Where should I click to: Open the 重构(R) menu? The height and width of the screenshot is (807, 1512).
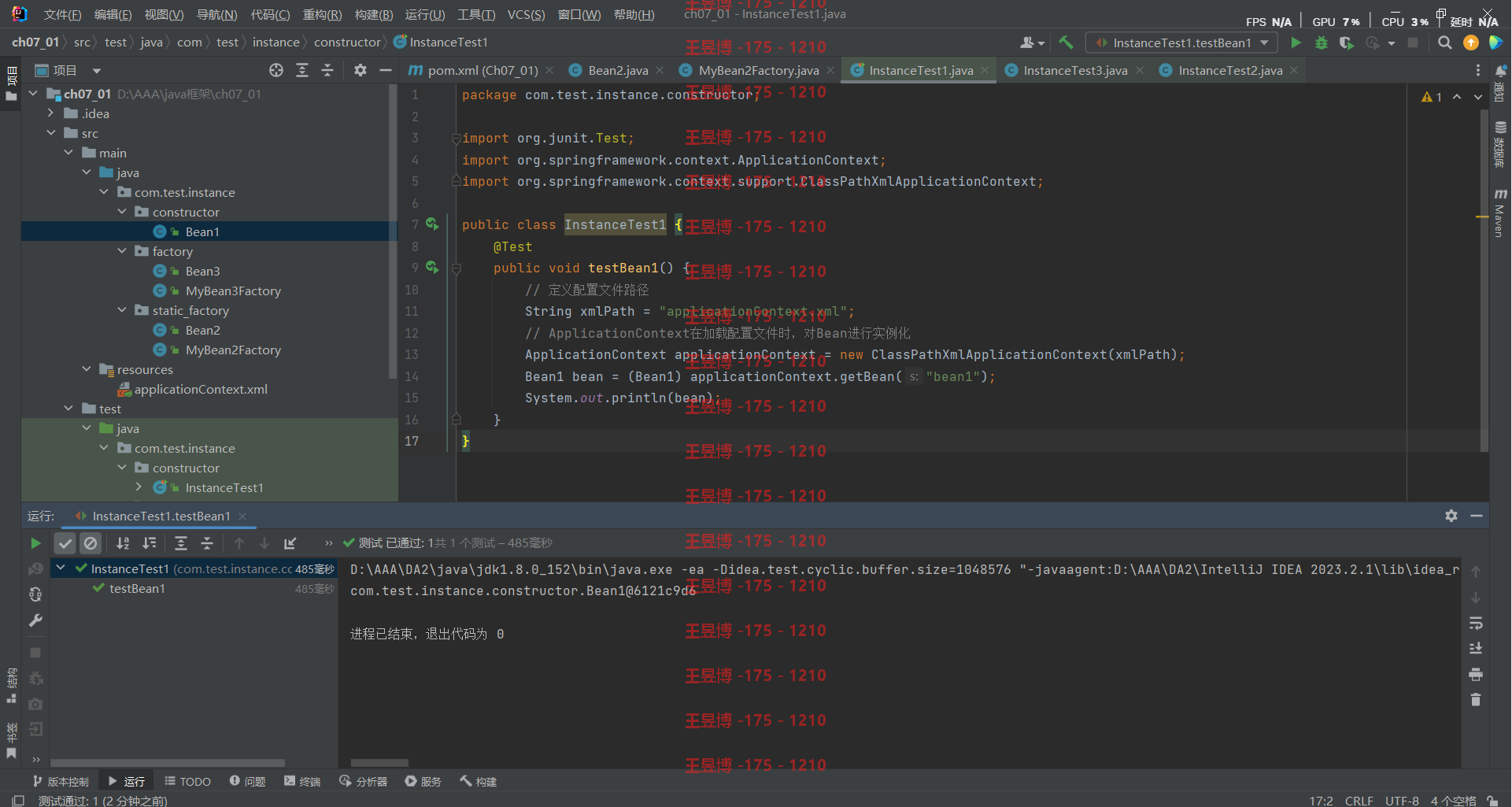(322, 15)
